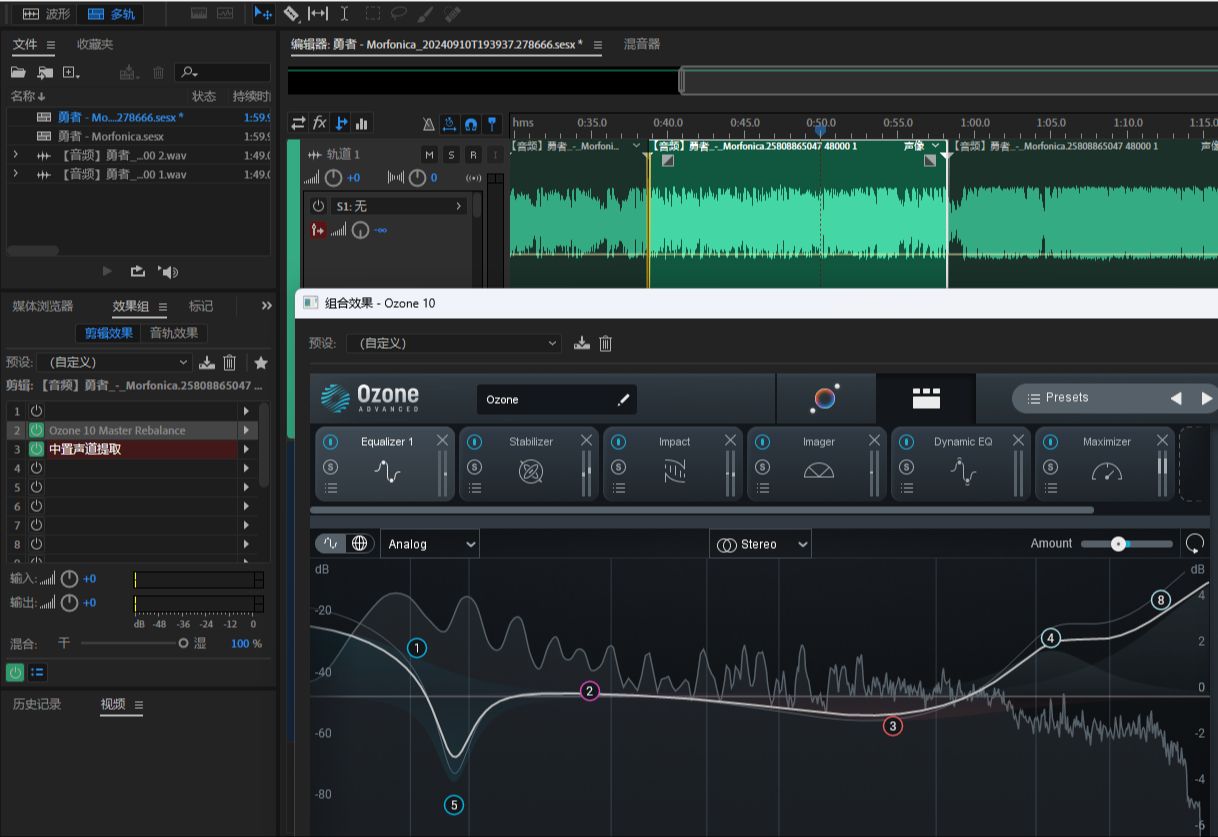1218x837 pixels.
Task: Select EQ node 3 on the curve
Action: pyautogui.click(x=893, y=726)
